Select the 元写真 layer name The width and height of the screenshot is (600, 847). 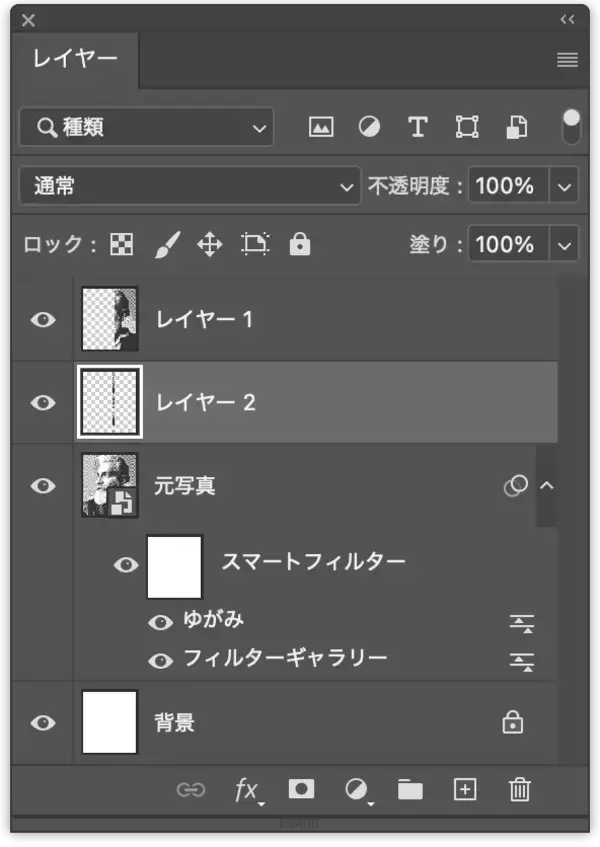click(185, 486)
